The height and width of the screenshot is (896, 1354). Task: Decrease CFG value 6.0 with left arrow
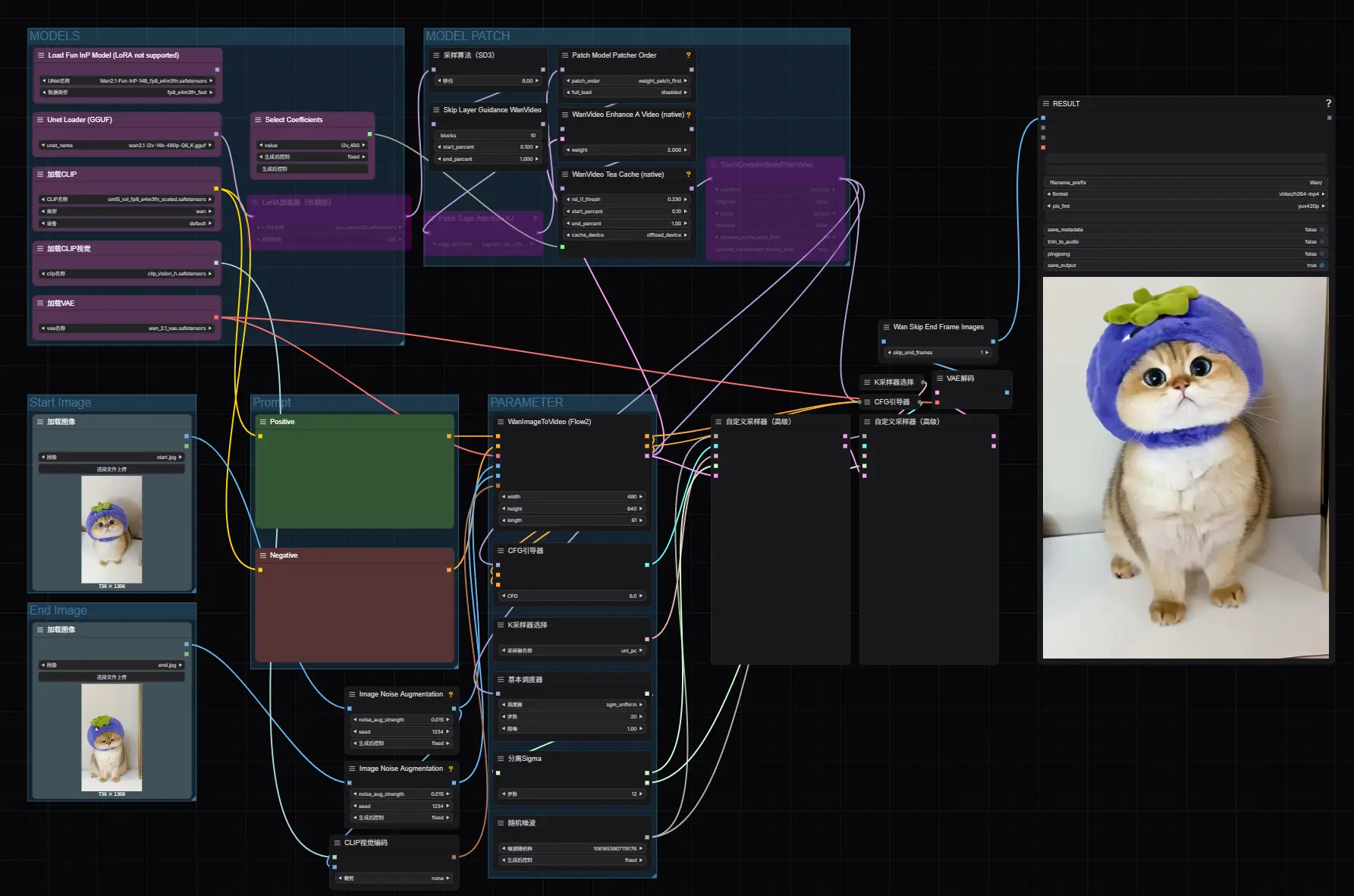point(504,596)
